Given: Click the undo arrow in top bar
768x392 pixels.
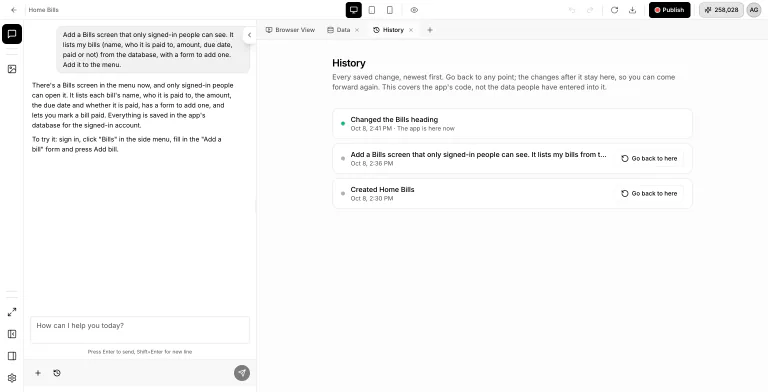Looking at the screenshot, I should point(572,10).
